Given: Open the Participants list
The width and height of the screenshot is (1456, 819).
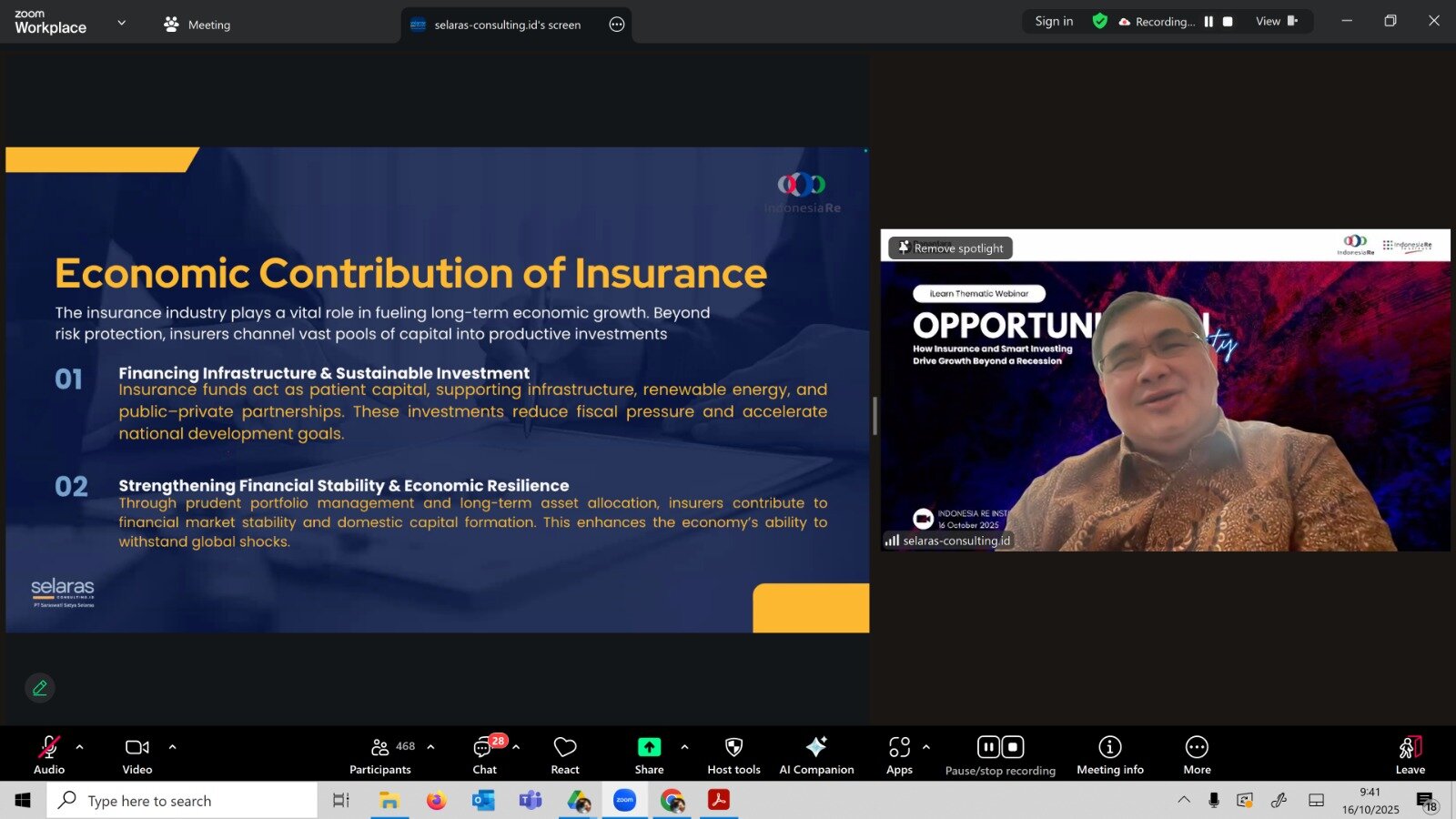Looking at the screenshot, I should click(381, 754).
